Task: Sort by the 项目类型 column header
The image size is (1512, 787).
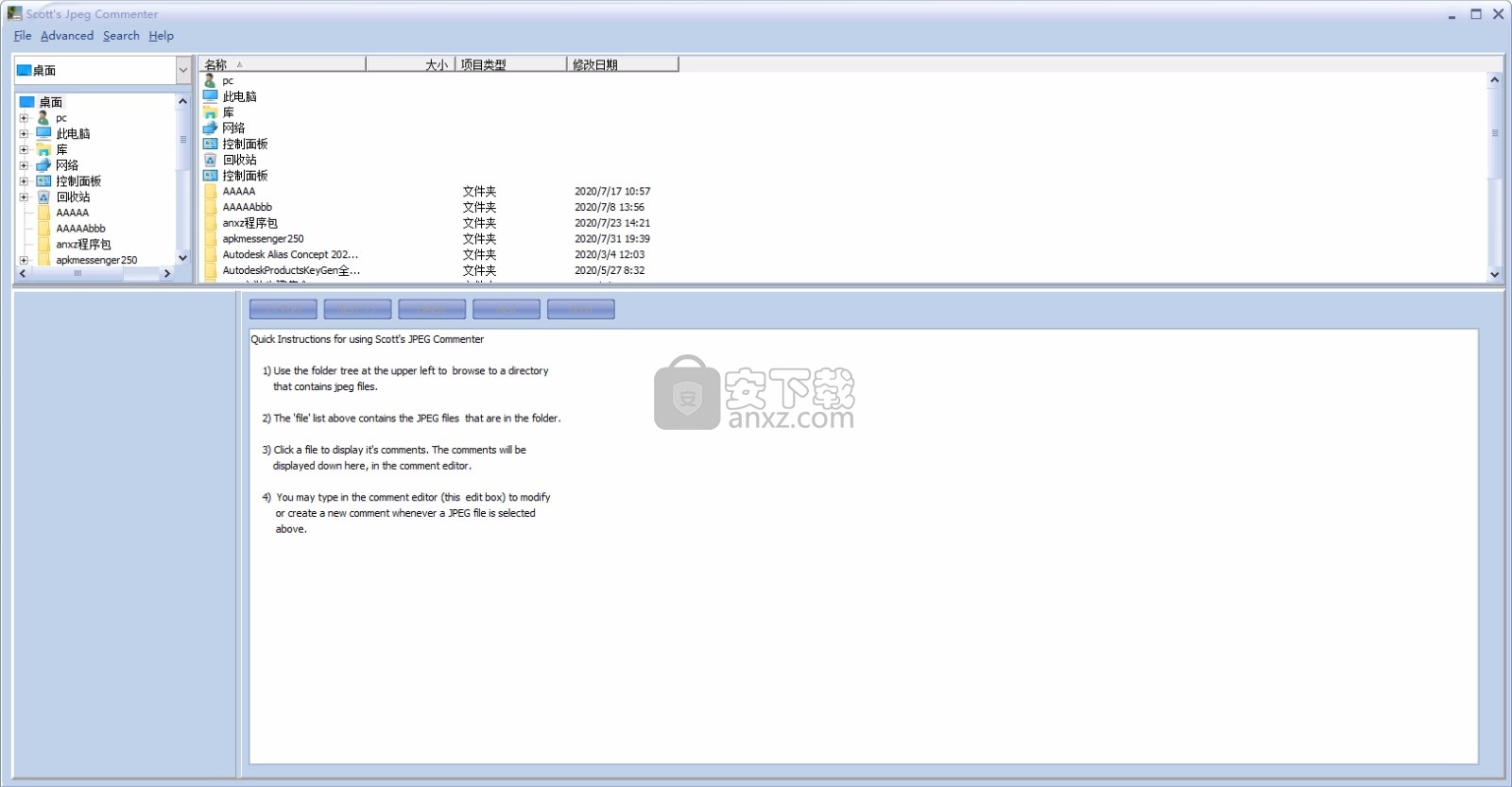Action: pos(511,64)
